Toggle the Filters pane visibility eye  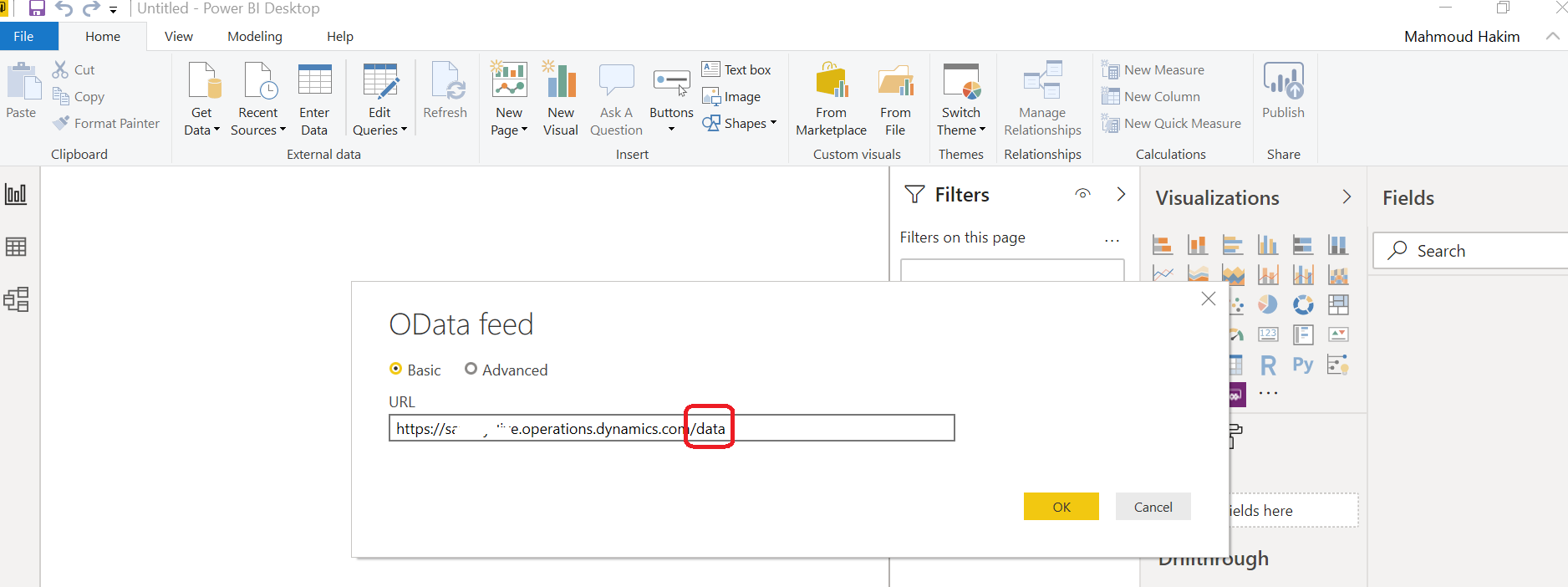click(x=1082, y=194)
